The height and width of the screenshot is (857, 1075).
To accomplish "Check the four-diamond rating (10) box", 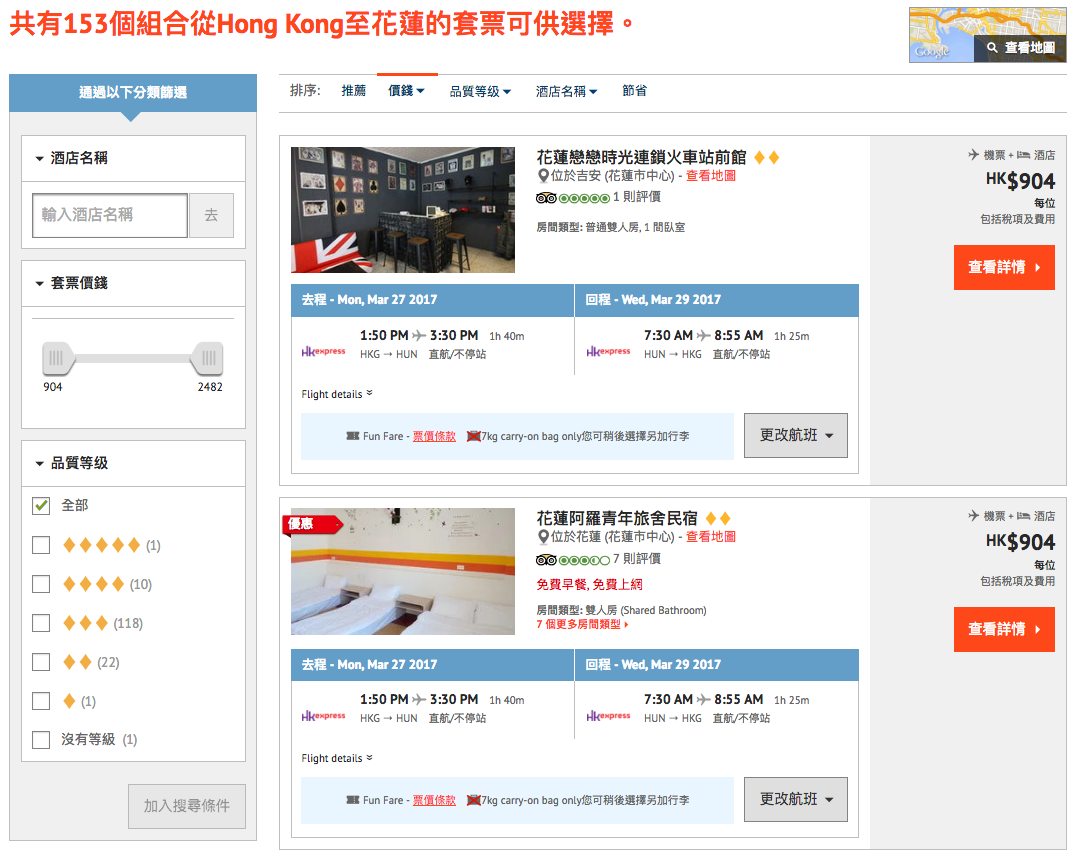I will point(41,584).
